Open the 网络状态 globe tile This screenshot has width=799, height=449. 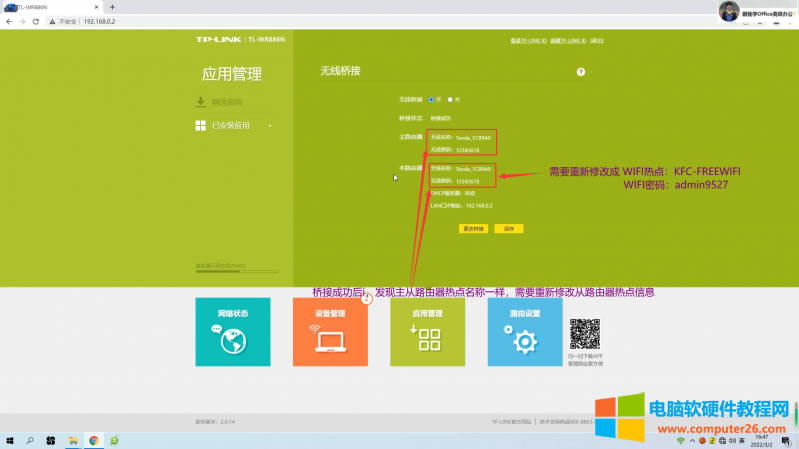click(x=232, y=332)
